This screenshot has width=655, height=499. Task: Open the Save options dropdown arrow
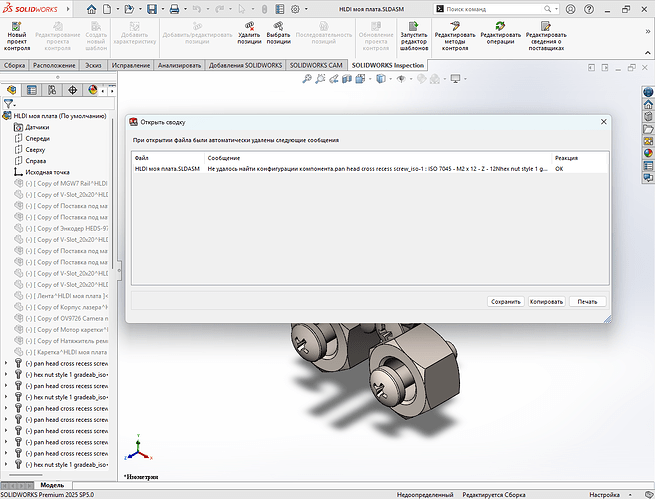[x=162, y=9]
